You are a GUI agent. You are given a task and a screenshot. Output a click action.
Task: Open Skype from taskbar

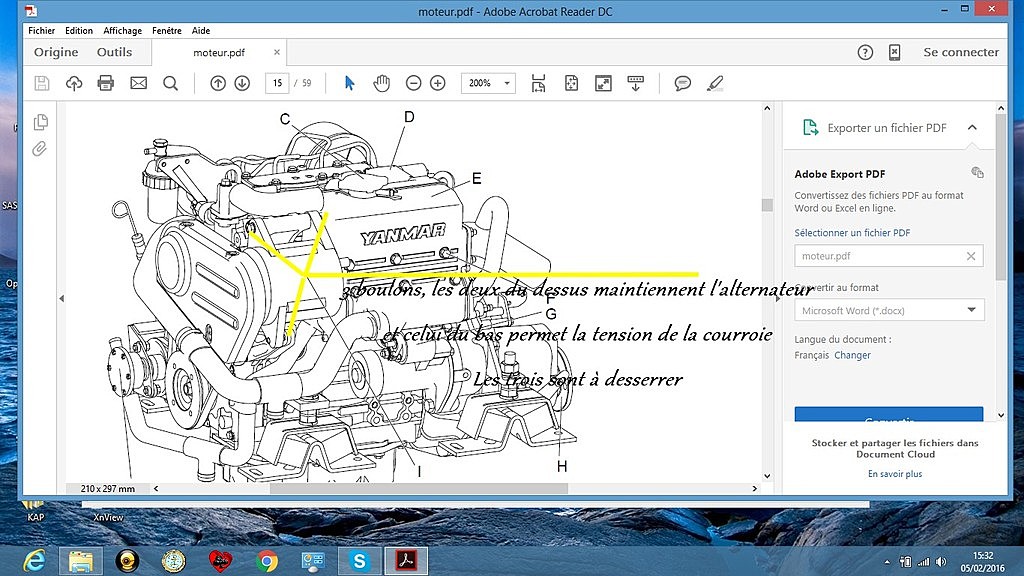tap(359, 561)
